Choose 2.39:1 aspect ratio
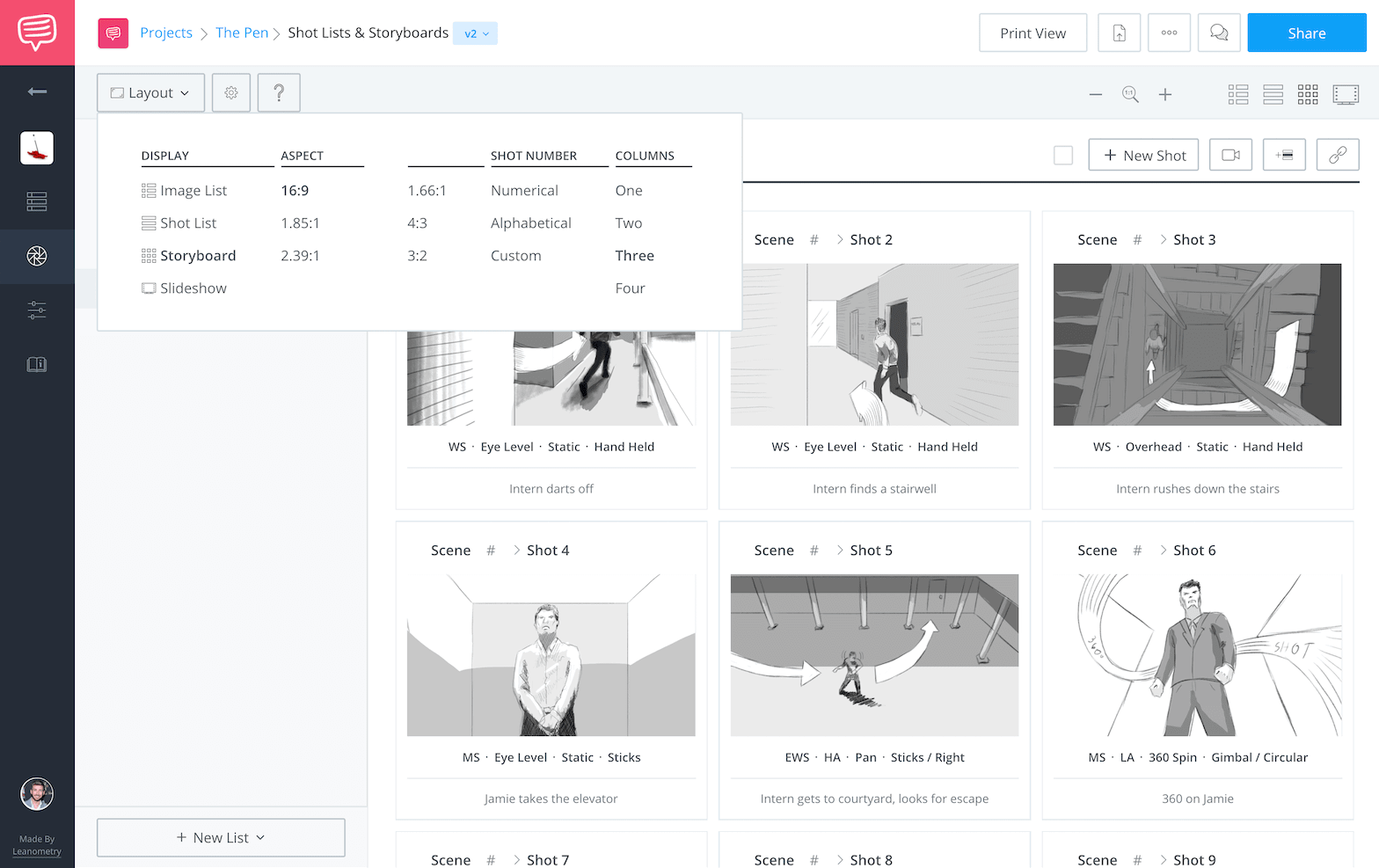 [x=300, y=256]
